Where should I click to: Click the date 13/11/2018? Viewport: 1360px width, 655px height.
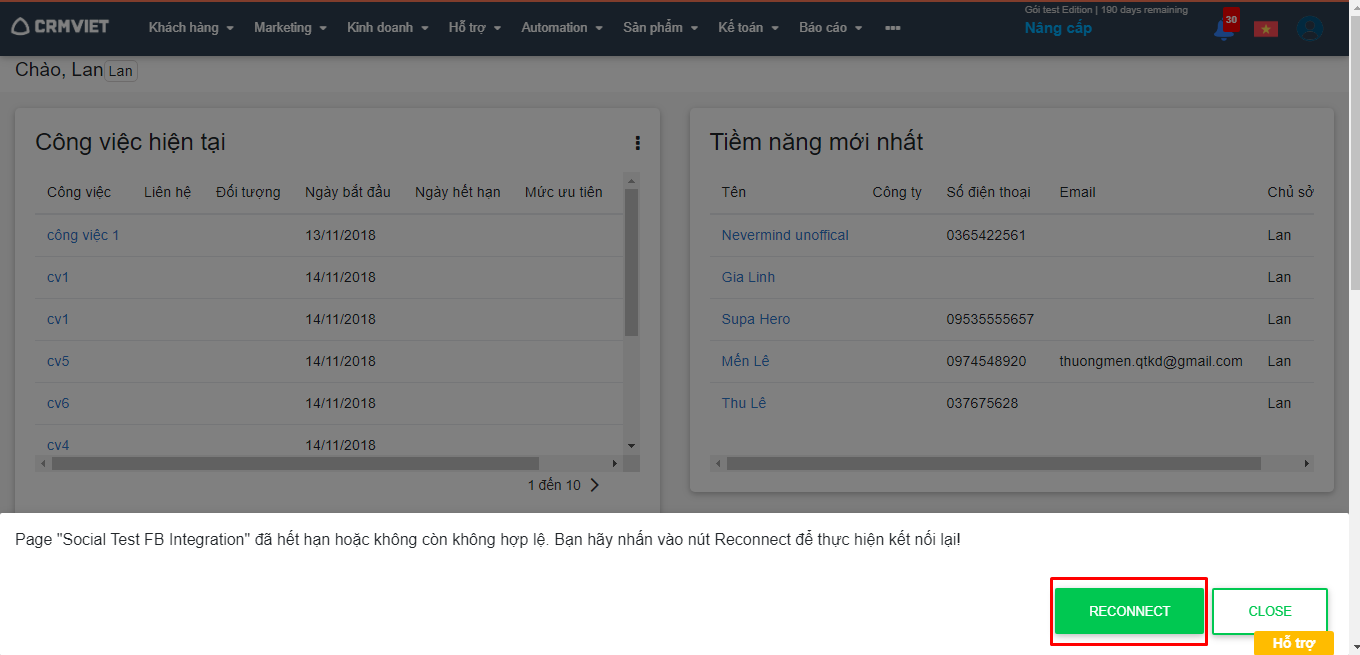[341, 235]
